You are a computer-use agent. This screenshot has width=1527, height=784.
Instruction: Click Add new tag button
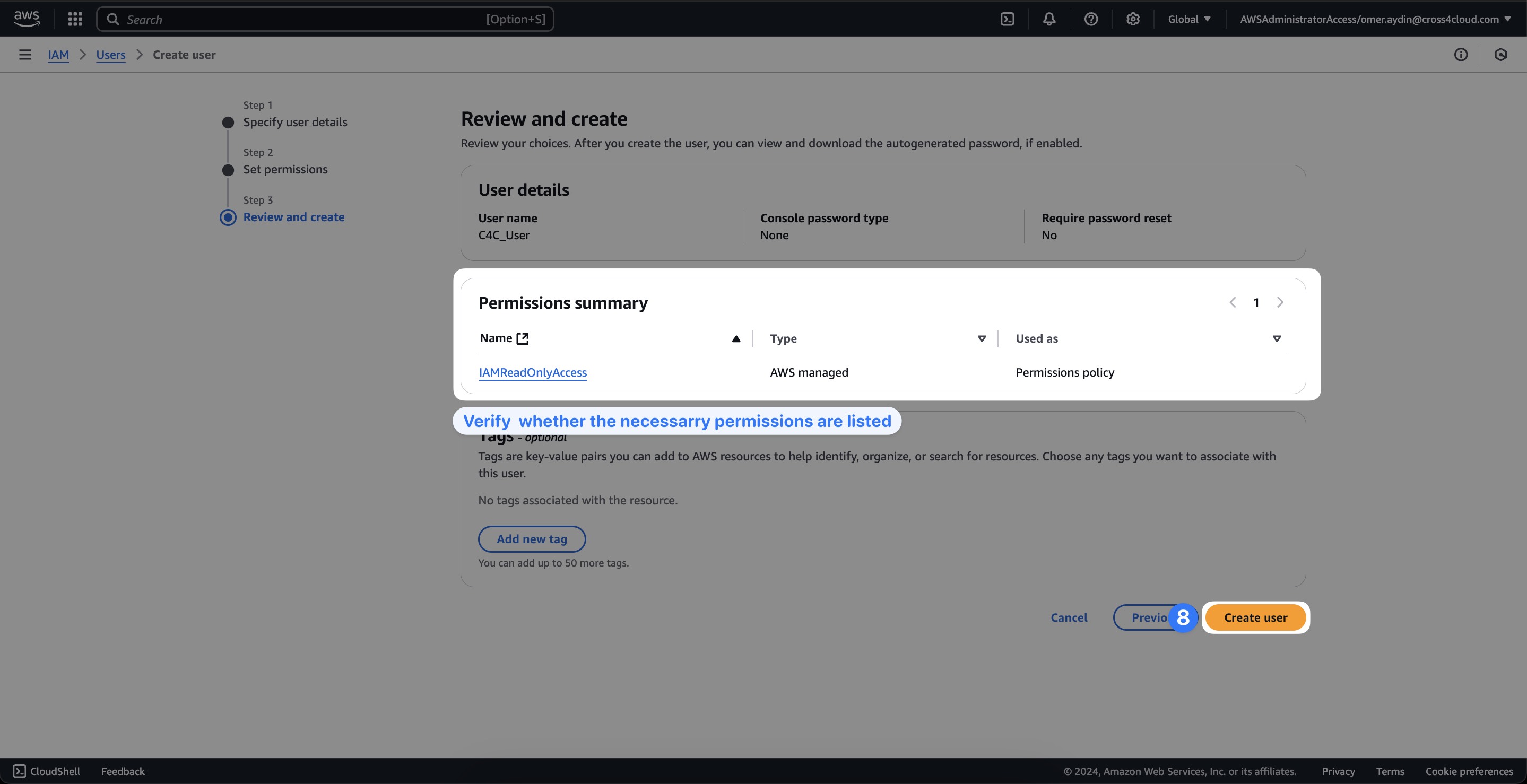click(532, 538)
